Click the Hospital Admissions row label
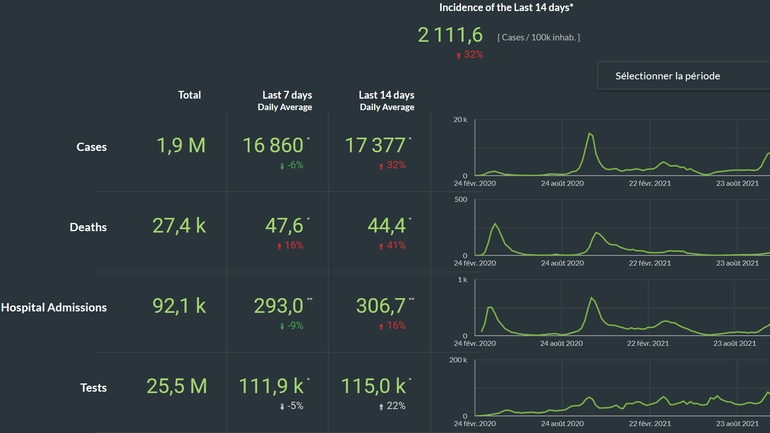The height and width of the screenshot is (433, 770). click(x=53, y=307)
